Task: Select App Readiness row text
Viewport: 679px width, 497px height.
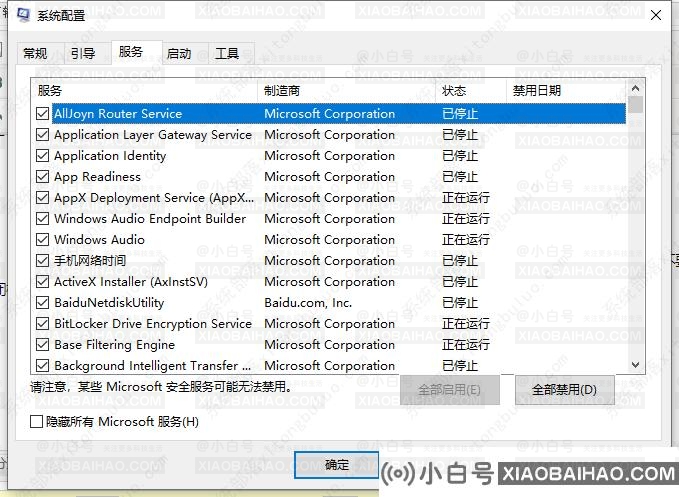Action: pyautogui.click(x=97, y=177)
